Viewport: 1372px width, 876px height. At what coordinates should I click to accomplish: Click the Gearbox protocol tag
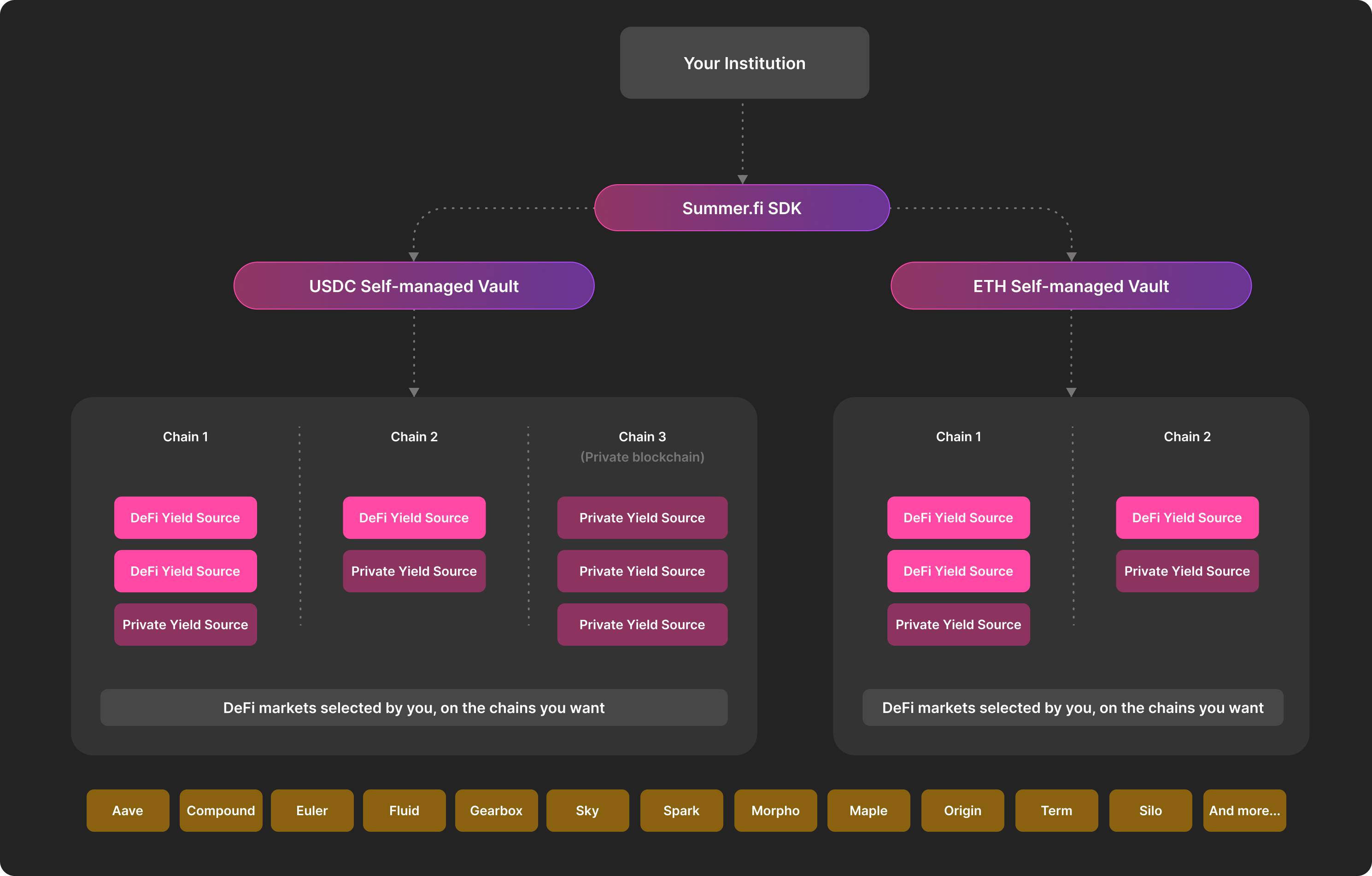tap(496, 810)
